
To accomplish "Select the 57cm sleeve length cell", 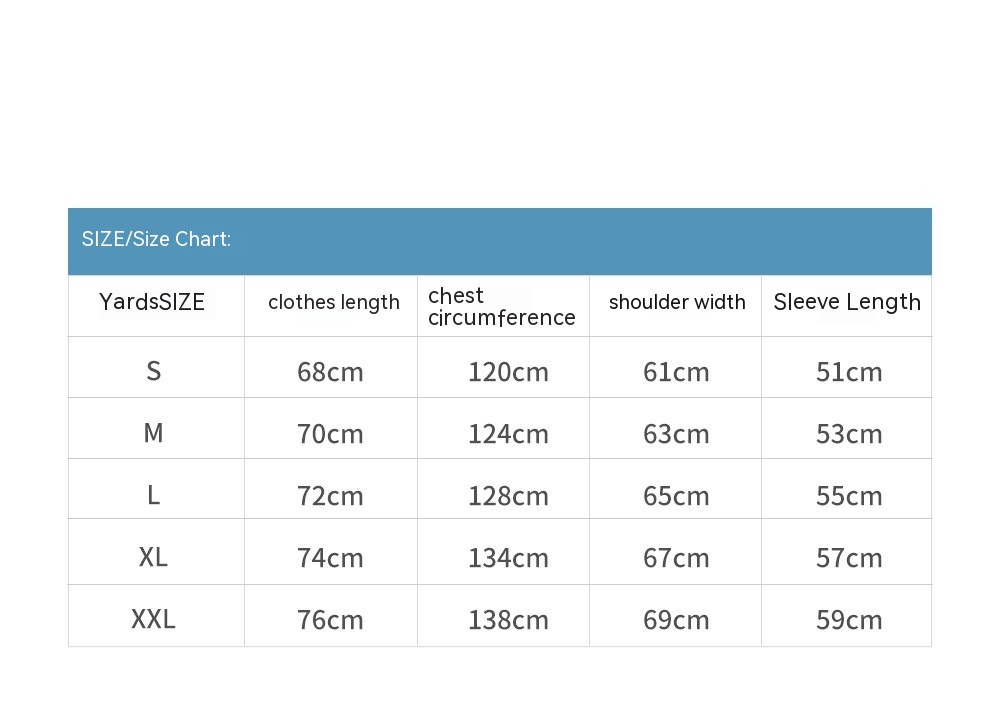I will pos(849,558).
